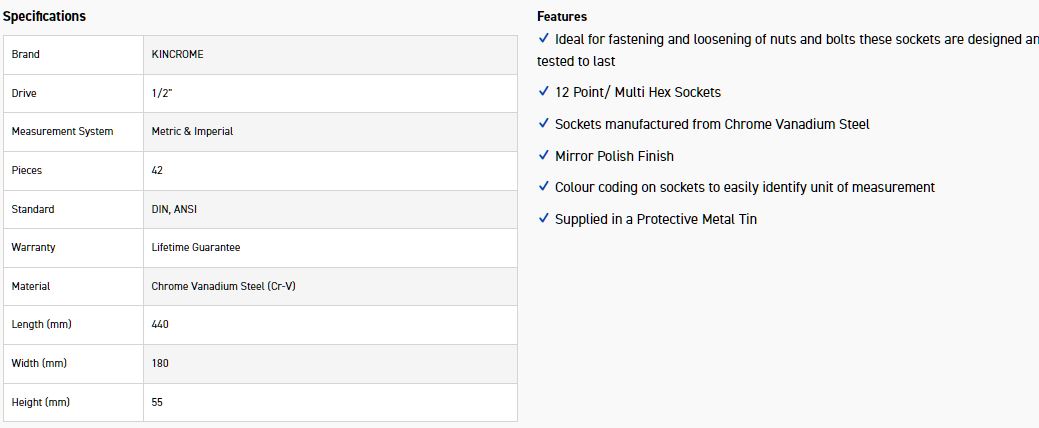Click the Drive value 1/2" cell

(x=163, y=93)
